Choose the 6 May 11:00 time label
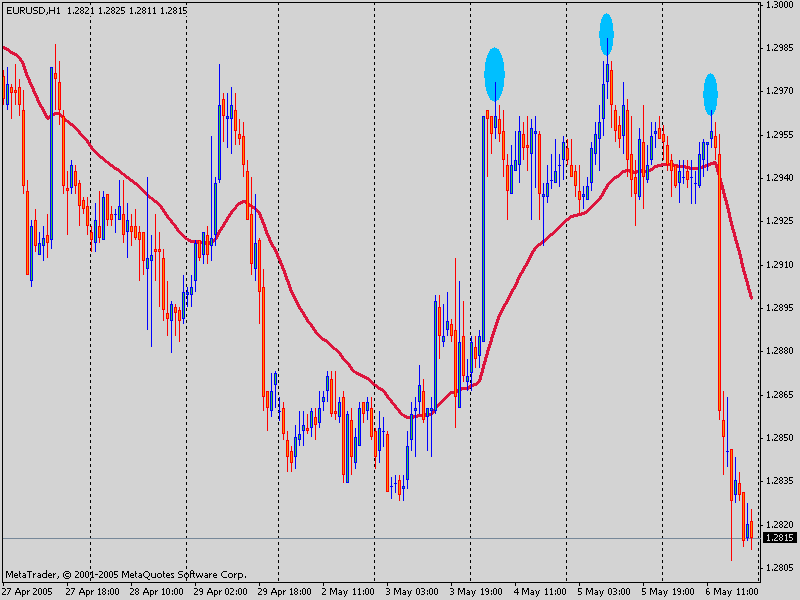This screenshot has width=800, height=600. pos(732,592)
